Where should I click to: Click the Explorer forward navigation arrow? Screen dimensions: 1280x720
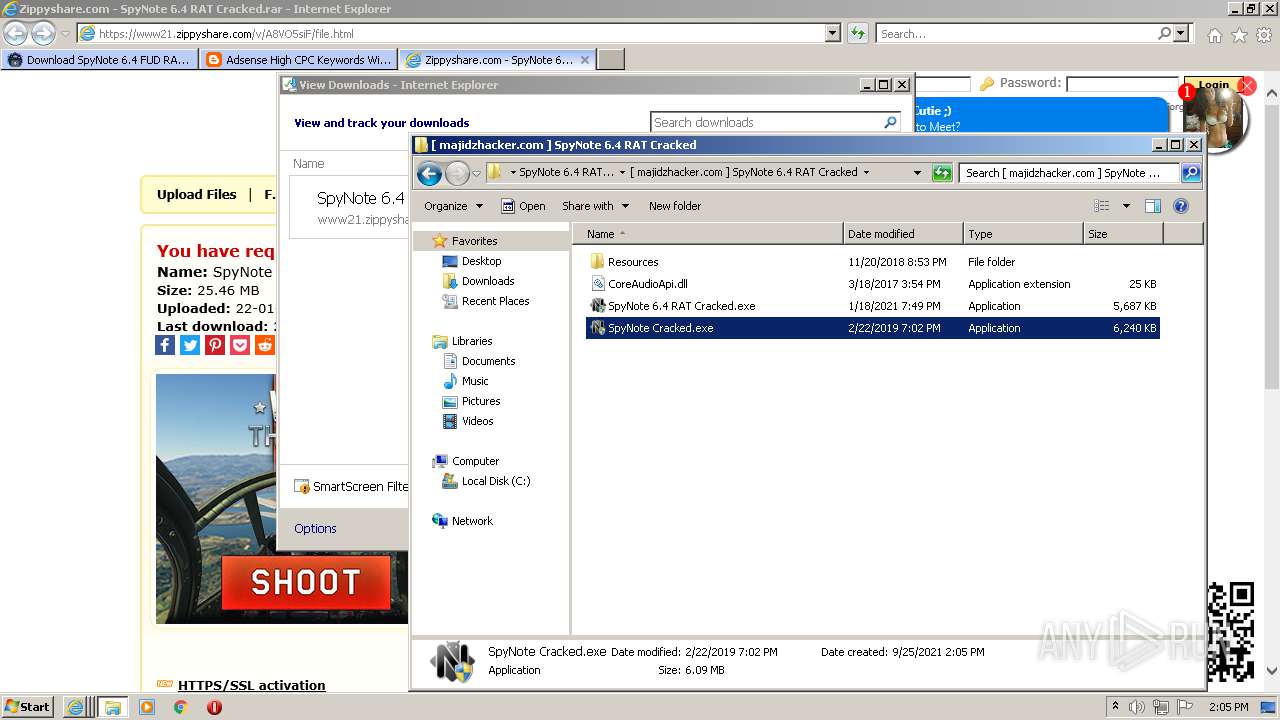tap(457, 173)
